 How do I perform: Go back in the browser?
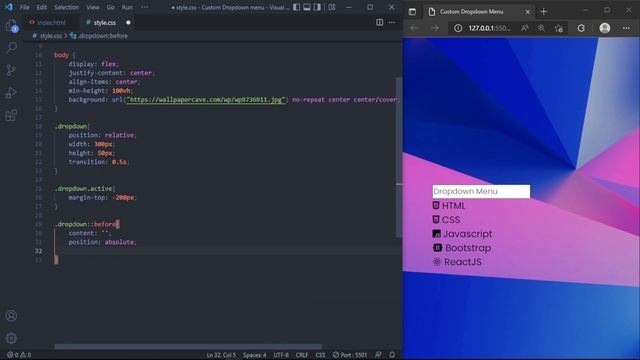point(414,28)
